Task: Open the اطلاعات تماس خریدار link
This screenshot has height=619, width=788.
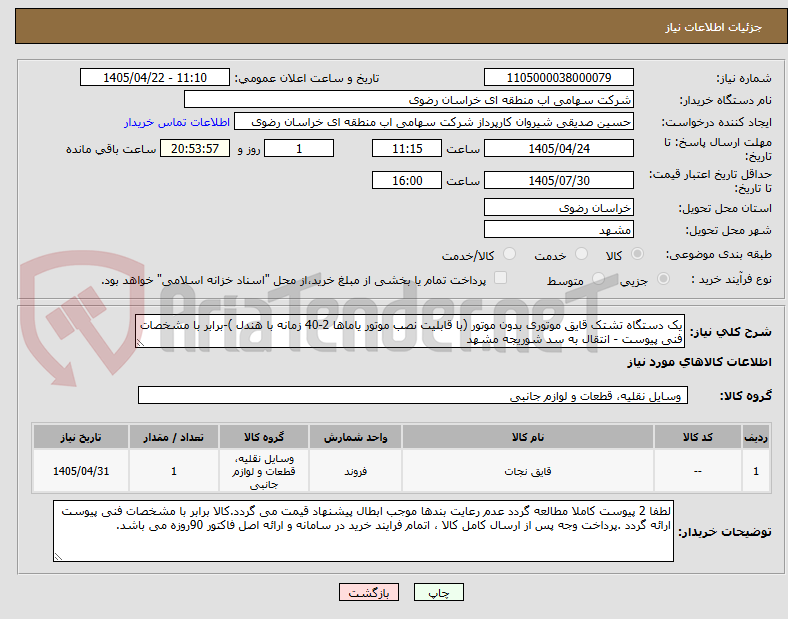Action: (177, 122)
